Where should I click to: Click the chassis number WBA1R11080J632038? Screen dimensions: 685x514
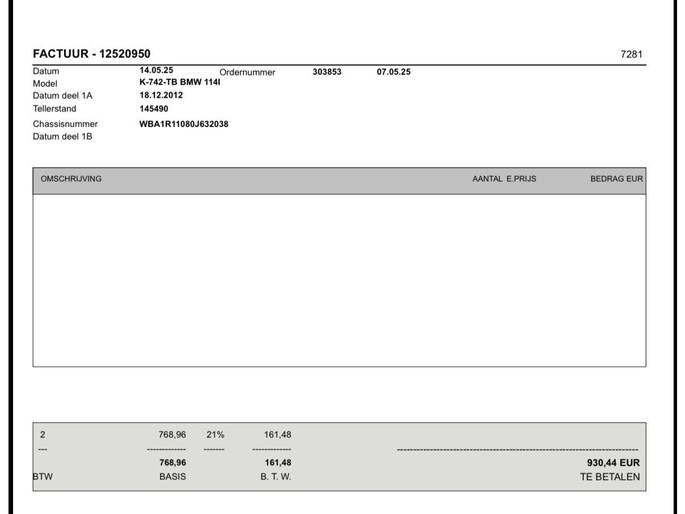184,124
